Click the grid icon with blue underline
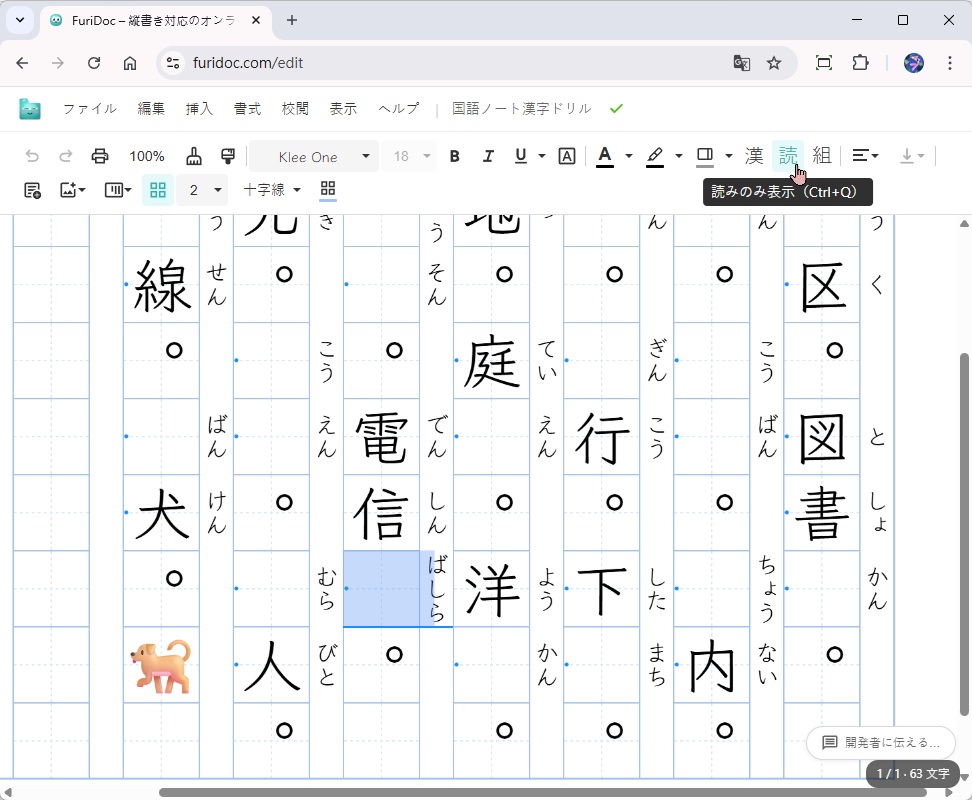 tap(328, 190)
